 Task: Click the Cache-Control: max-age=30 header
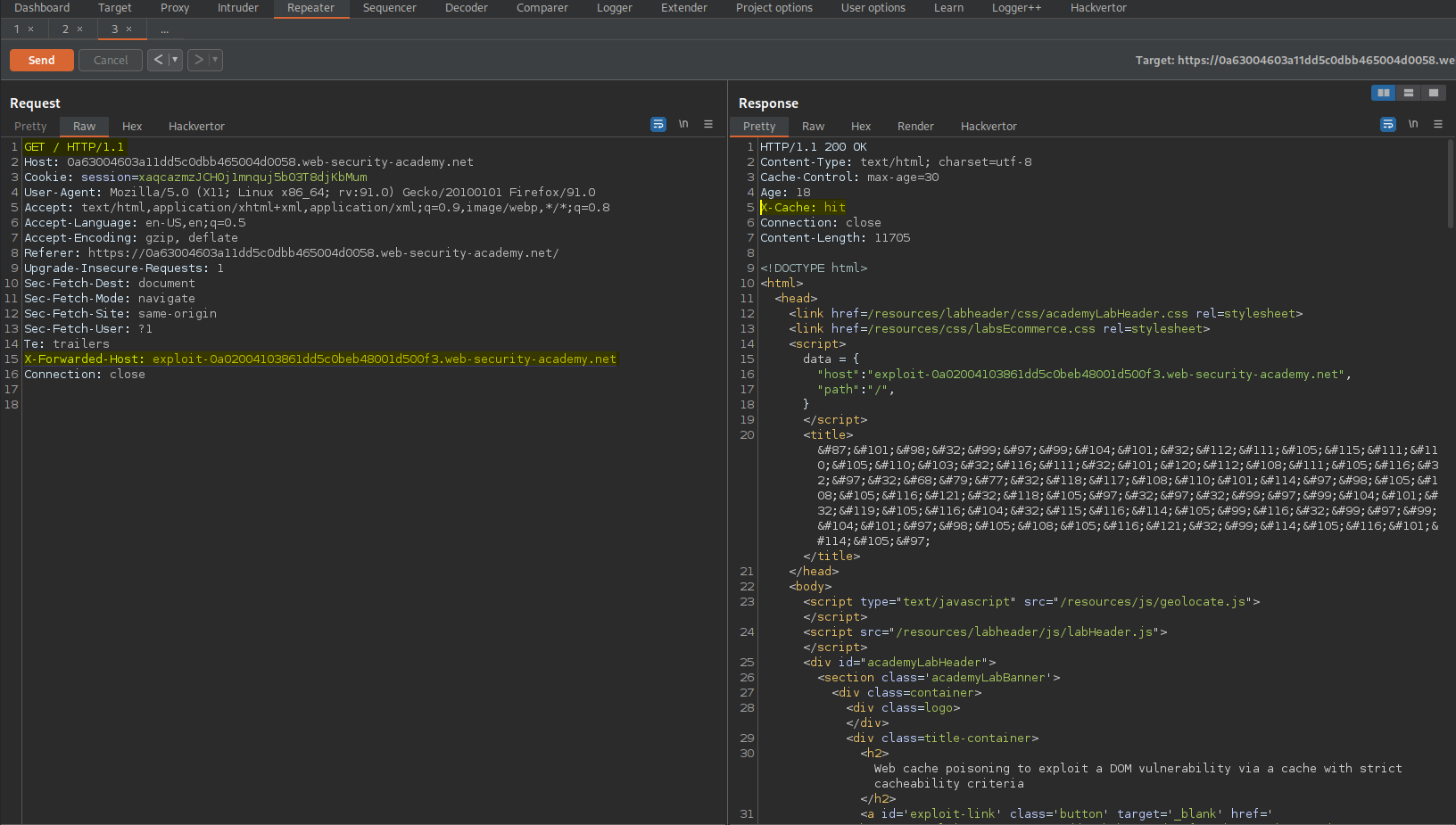849,177
